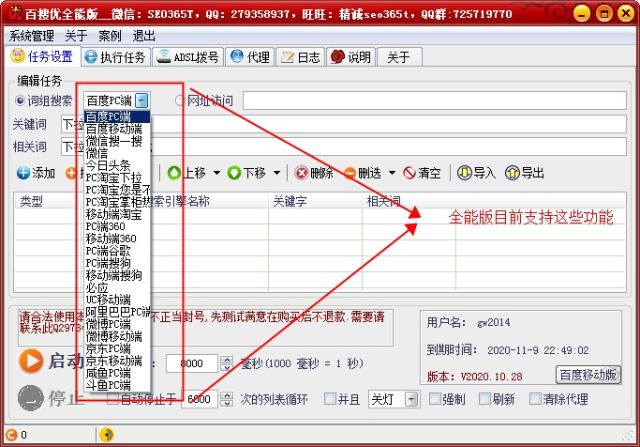Choose 移动端360 in the dropdown list
The width and height of the screenshot is (640, 447).
[x=117, y=239]
